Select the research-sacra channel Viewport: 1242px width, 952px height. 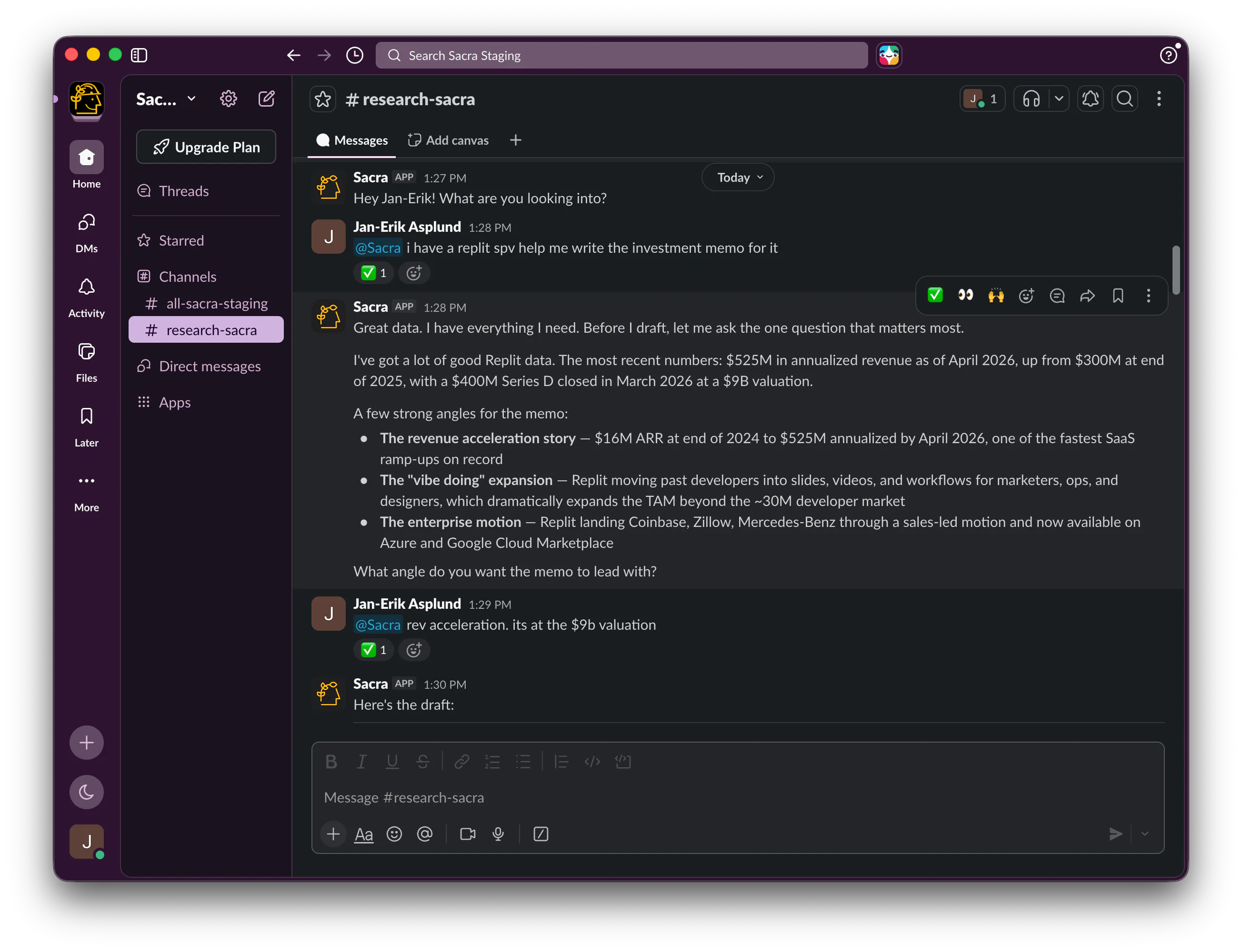coord(206,330)
